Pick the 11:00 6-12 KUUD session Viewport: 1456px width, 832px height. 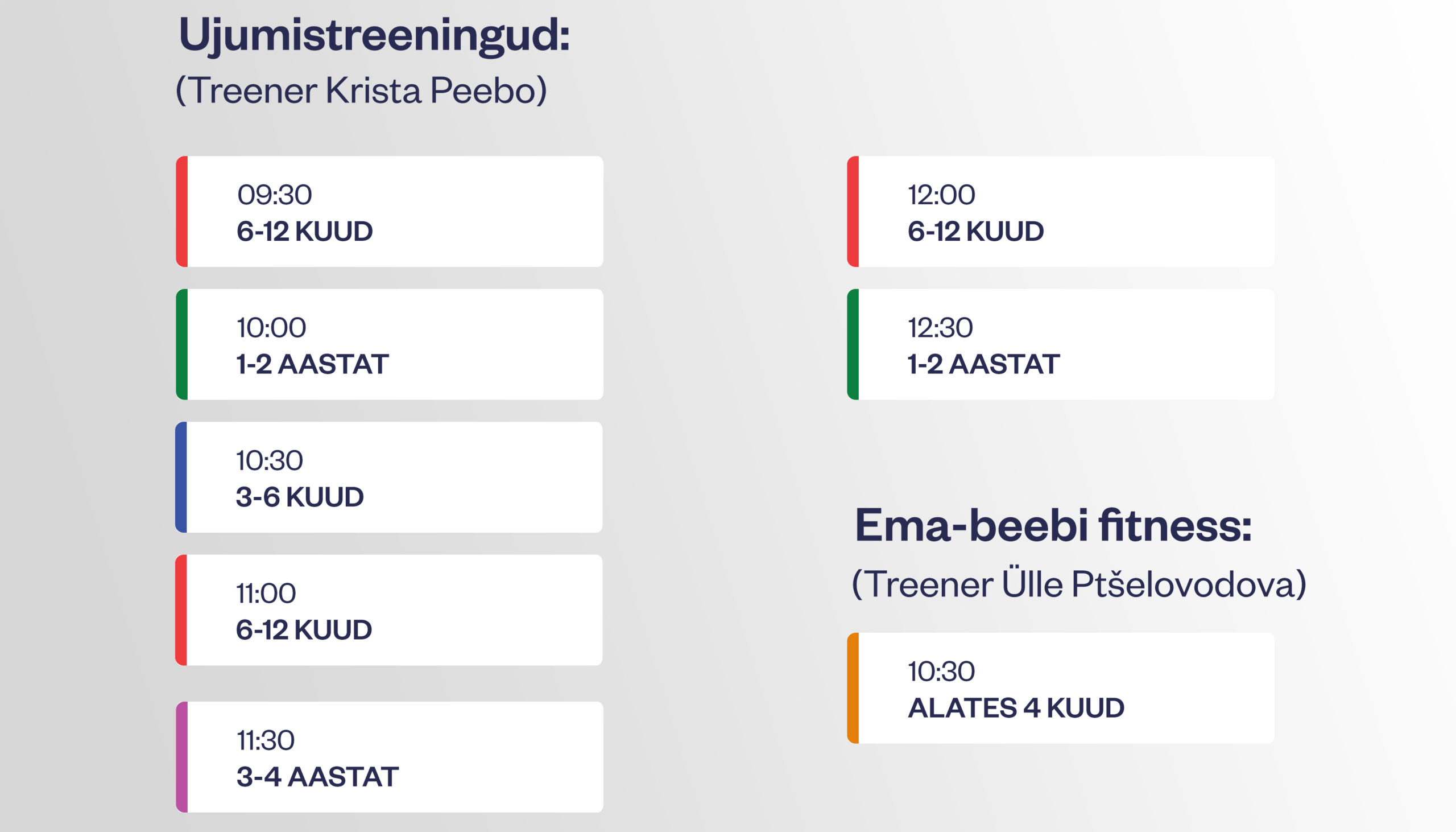coord(389,609)
